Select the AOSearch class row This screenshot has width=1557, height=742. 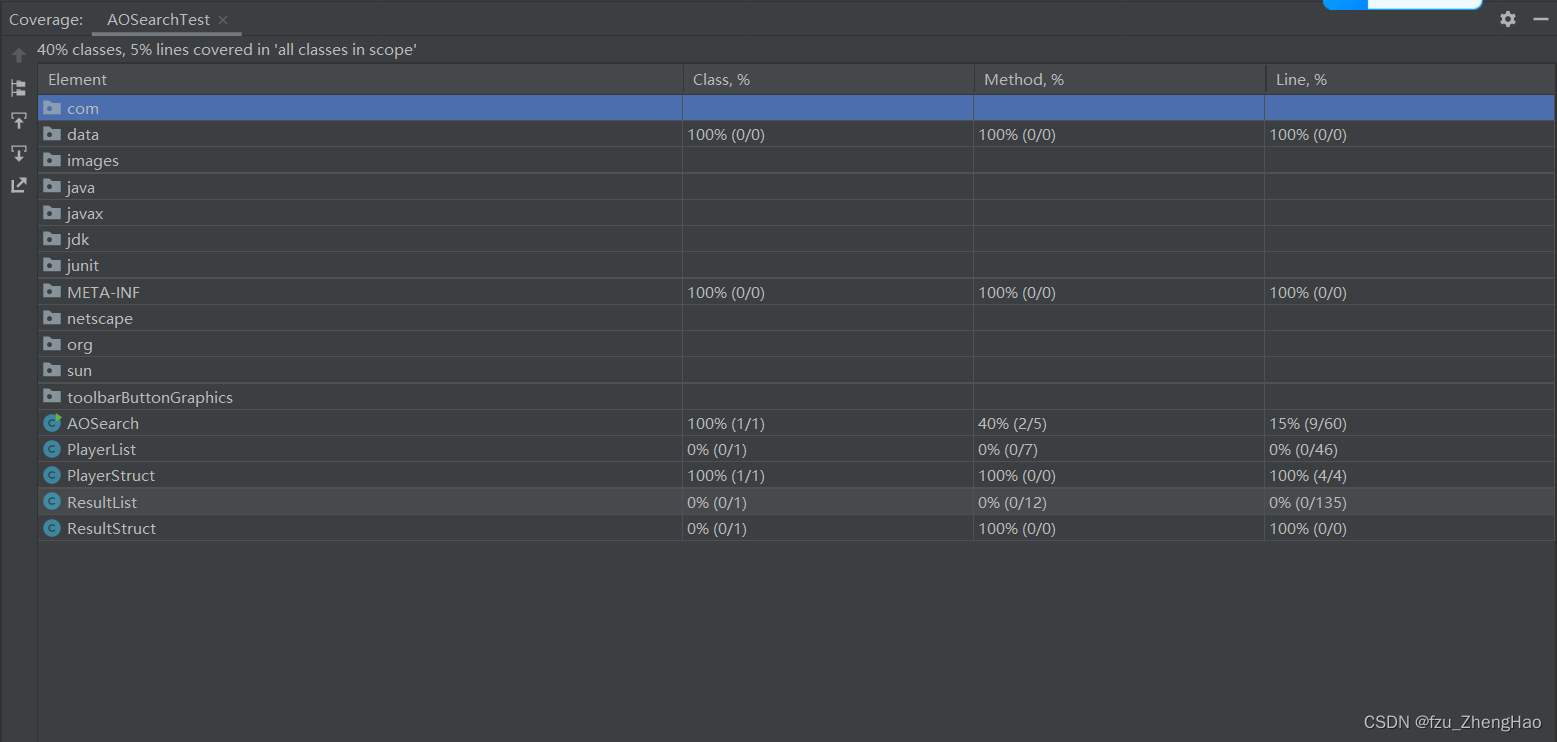[x=796, y=423]
